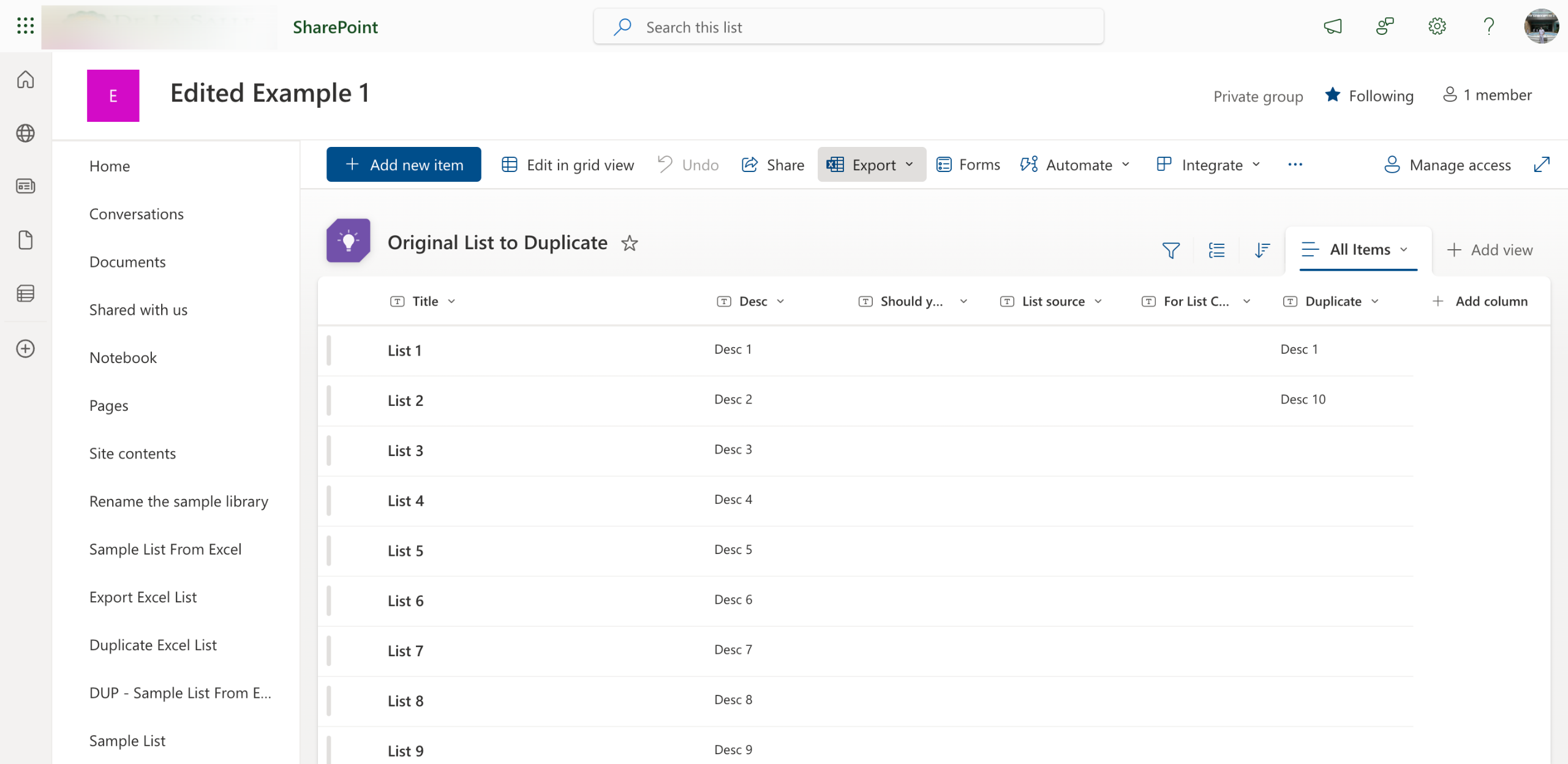This screenshot has height=764, width=1568.
Task: Toggle the Following star for this site
Action: (x=1333, y=95)
